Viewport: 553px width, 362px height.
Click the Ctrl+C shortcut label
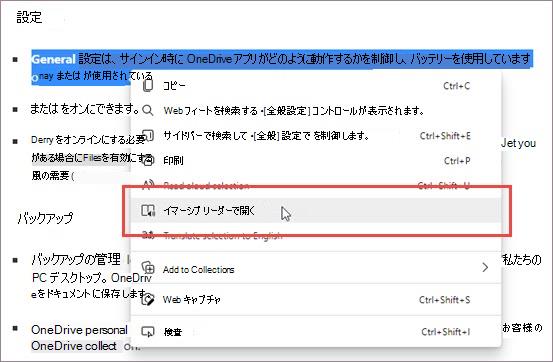point(456,86)
